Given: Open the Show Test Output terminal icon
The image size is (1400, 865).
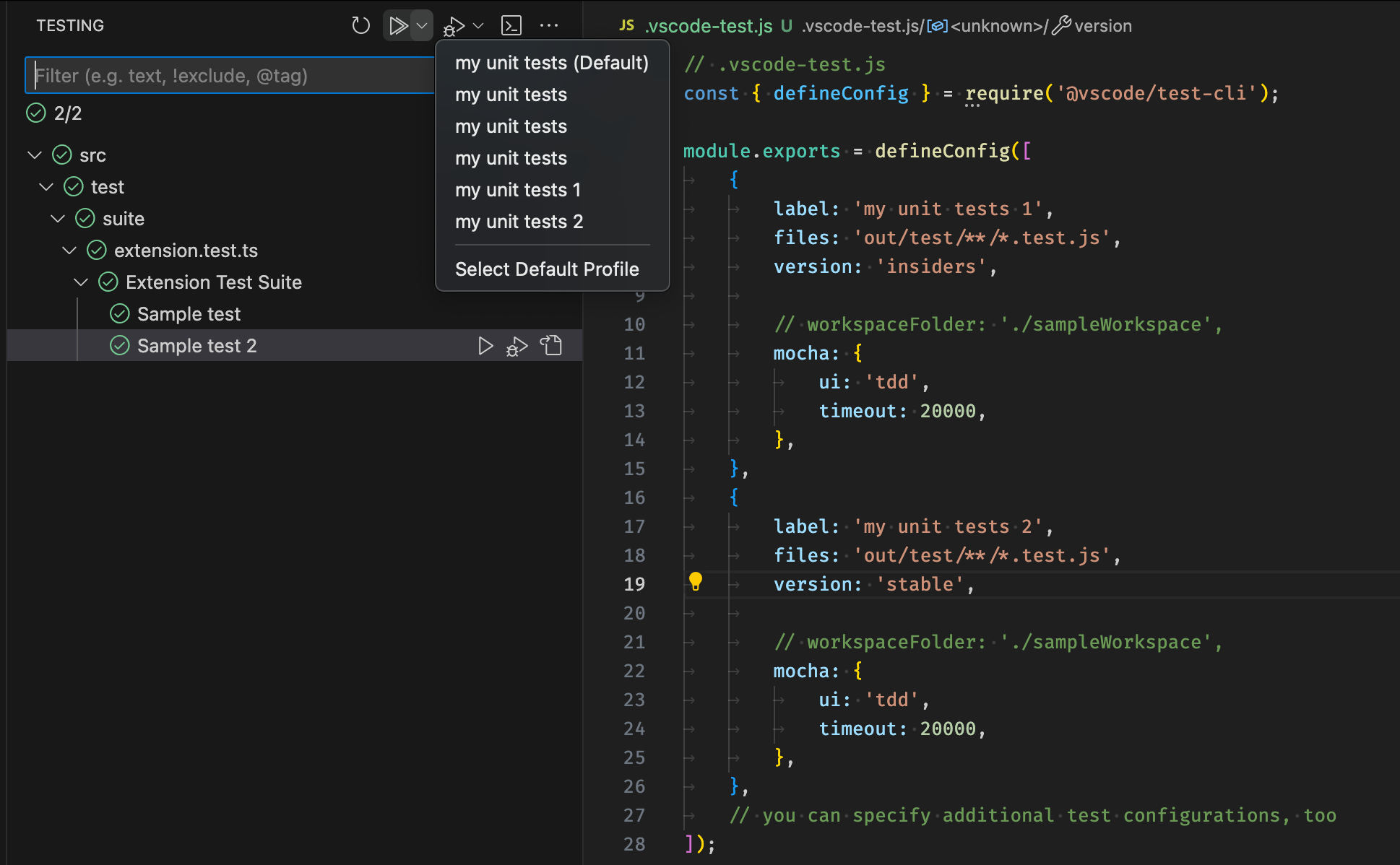Looking at the screenshot, I should (x=511, y=26).
